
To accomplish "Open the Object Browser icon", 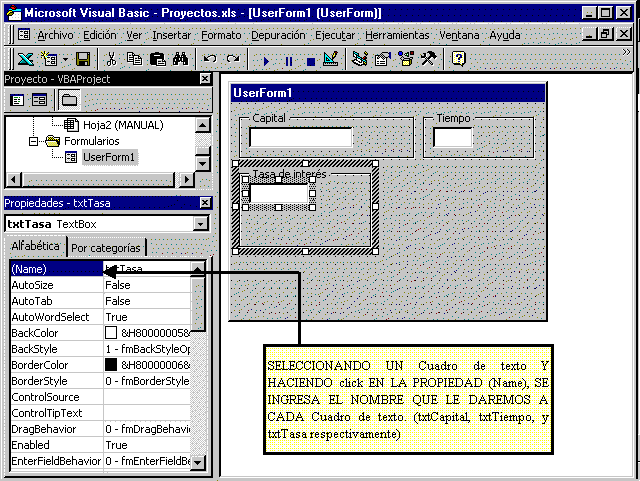I will 406,59.
